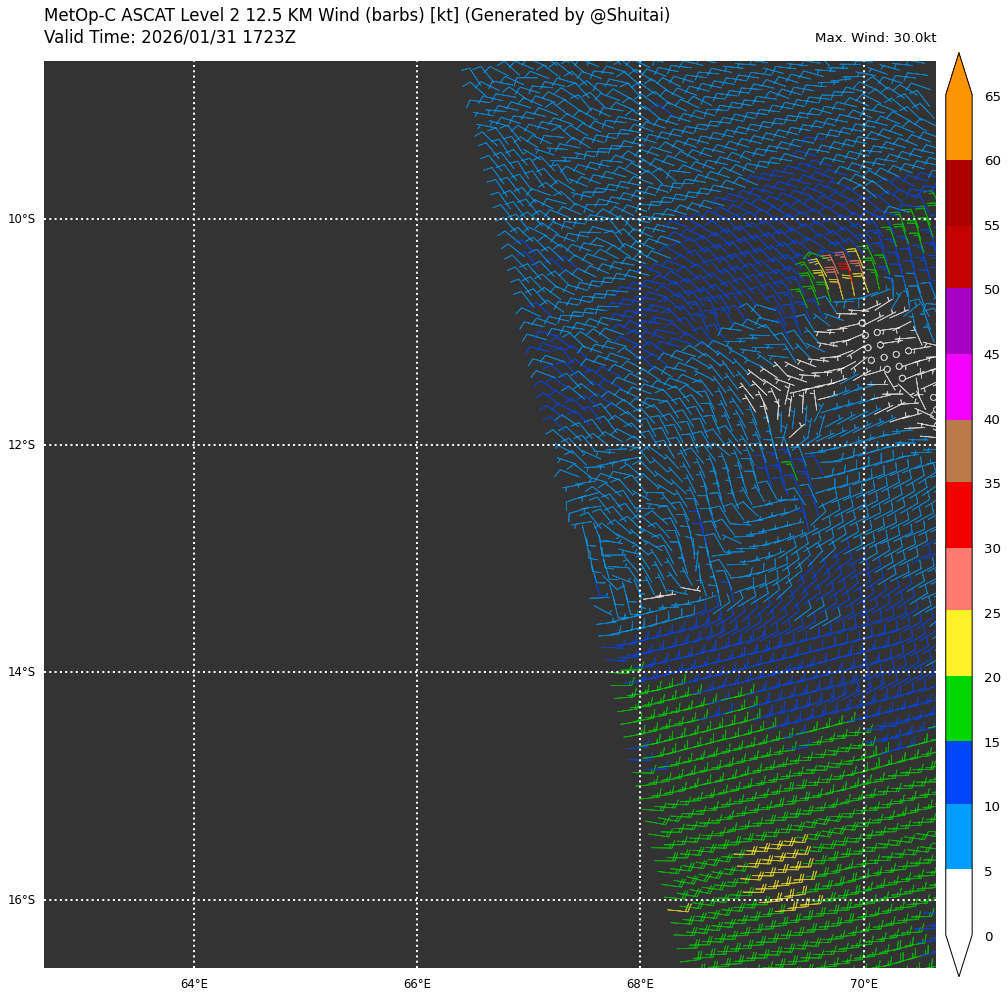Click the MetOp-C ASCAT plot title
1008x997 pixels.
[357, 16]
